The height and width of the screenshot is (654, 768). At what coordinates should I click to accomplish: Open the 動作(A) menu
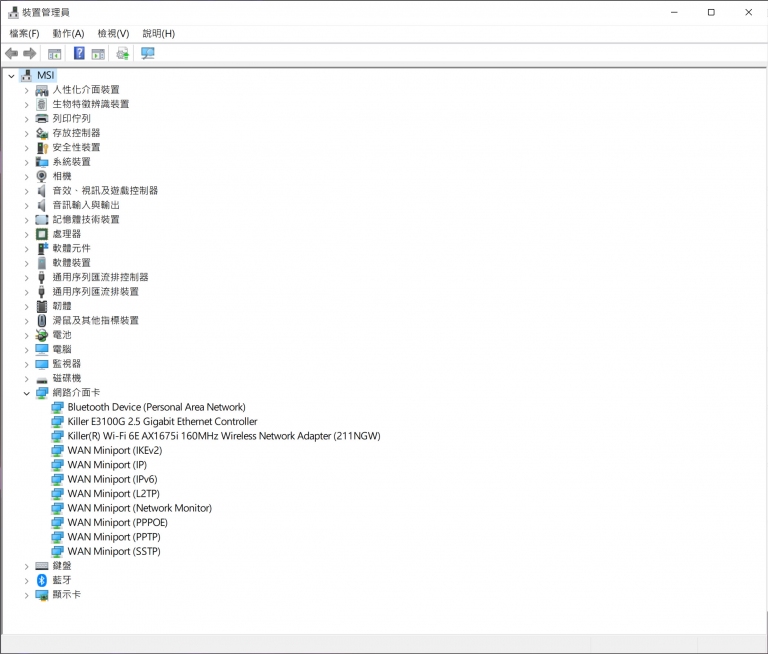(x=69, y=33)
